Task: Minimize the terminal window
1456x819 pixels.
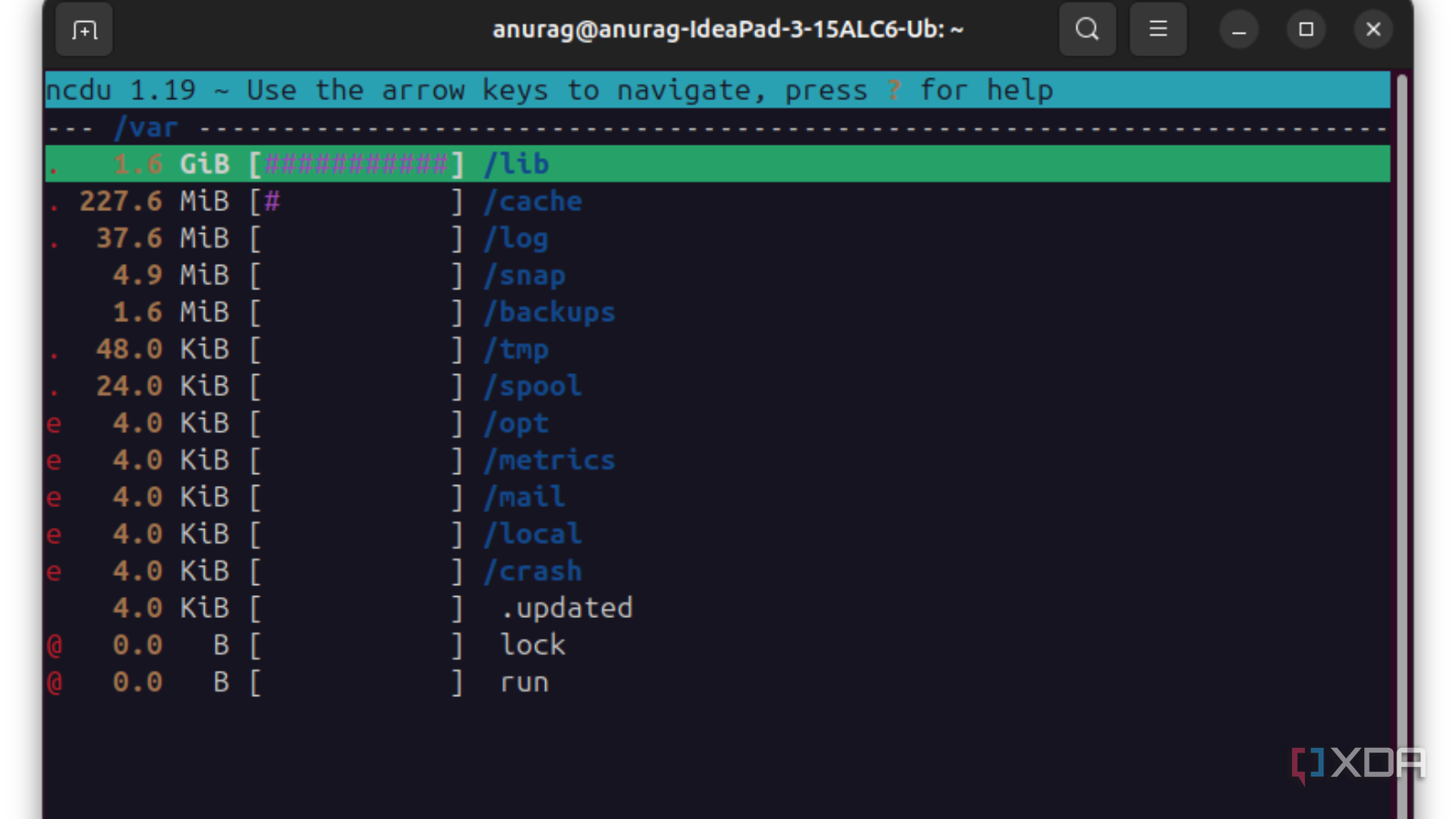Action: 1239,30
